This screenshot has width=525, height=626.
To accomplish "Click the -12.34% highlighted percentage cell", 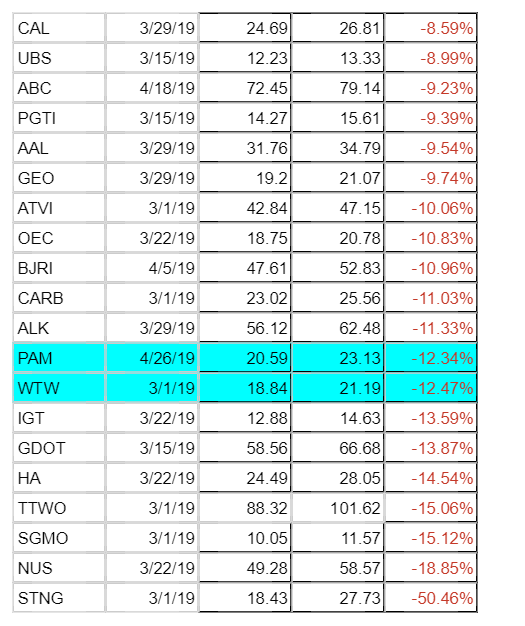I will point(431,358).
